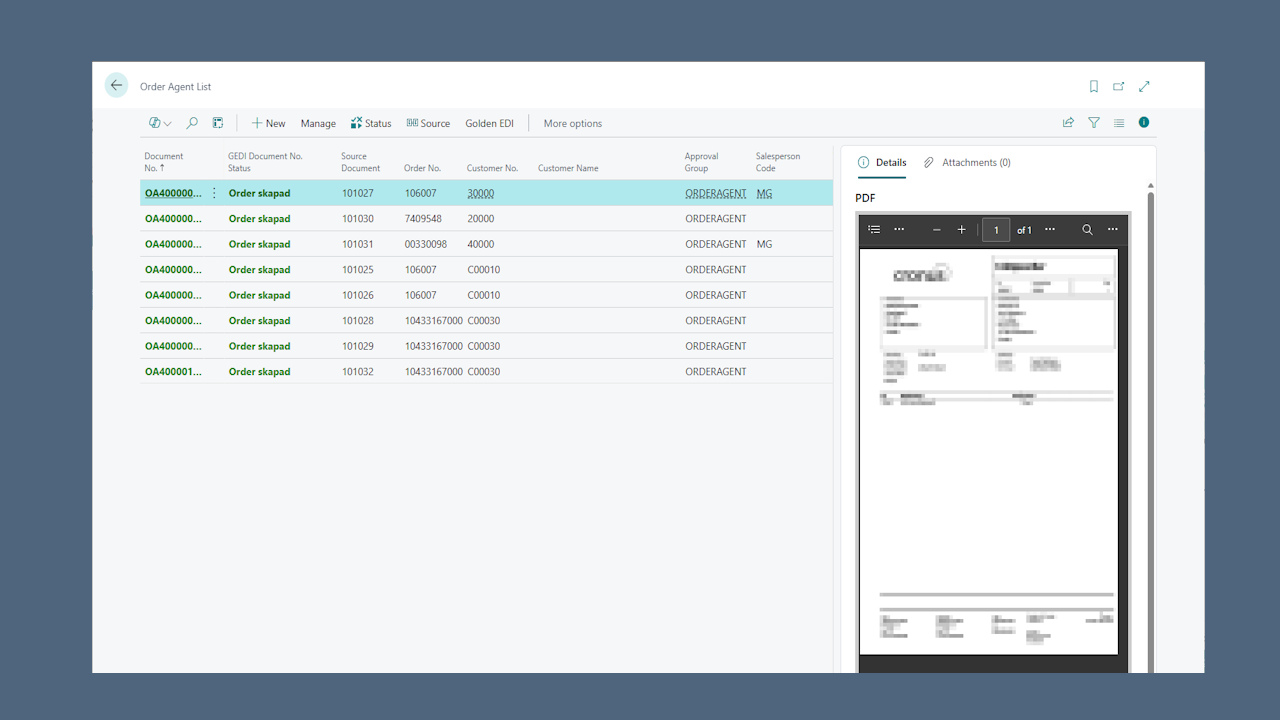Zoom out in the PDF viewer
Viewport: 1280px width, 720px height.
pos(937,229)
